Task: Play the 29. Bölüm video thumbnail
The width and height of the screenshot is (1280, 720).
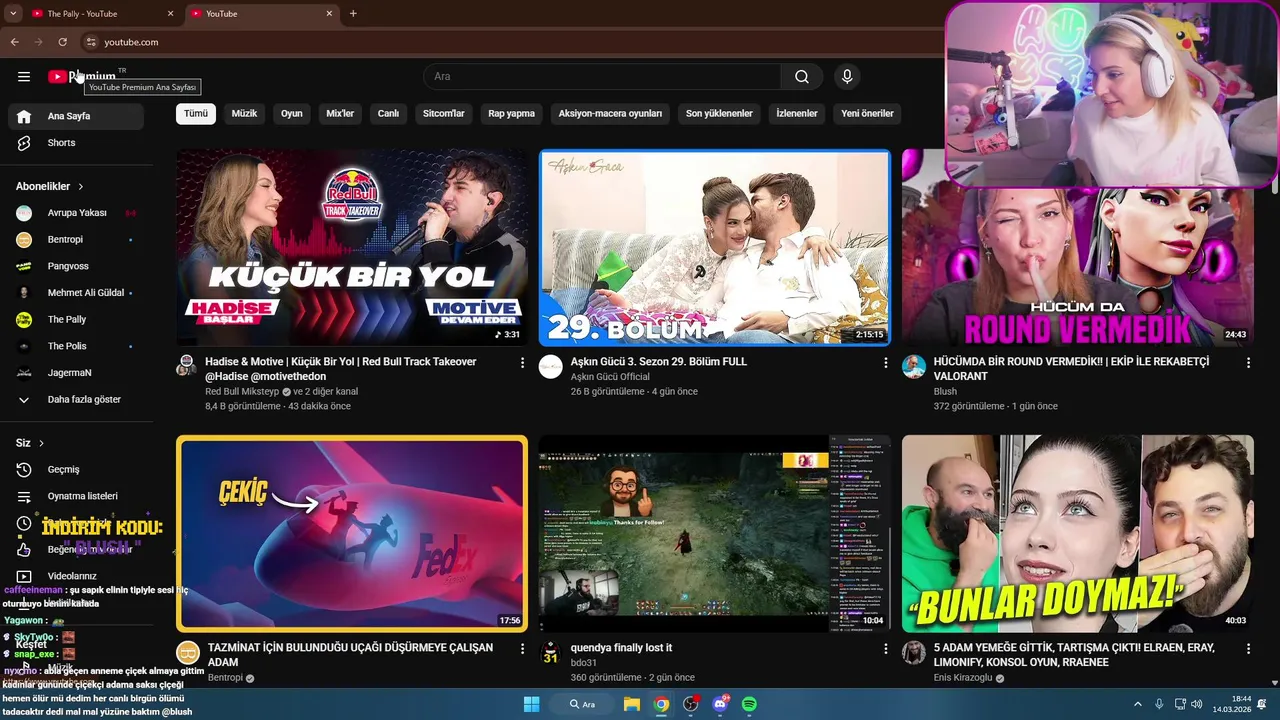Action: pos(715,248)
